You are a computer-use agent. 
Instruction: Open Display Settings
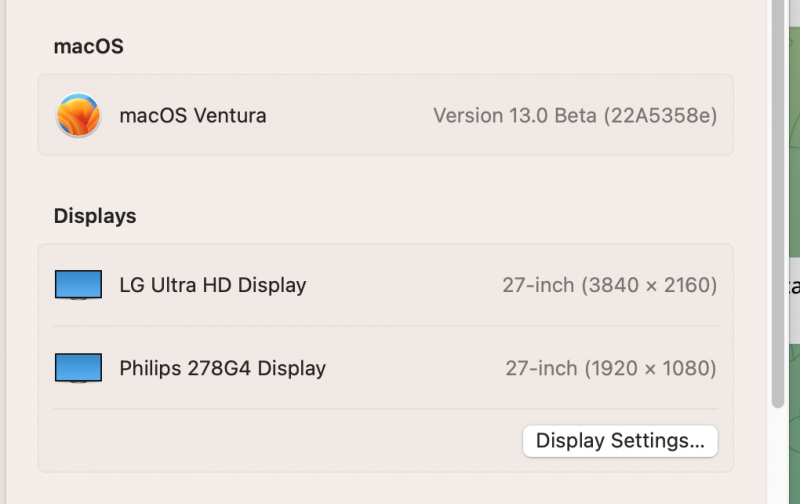620,440
